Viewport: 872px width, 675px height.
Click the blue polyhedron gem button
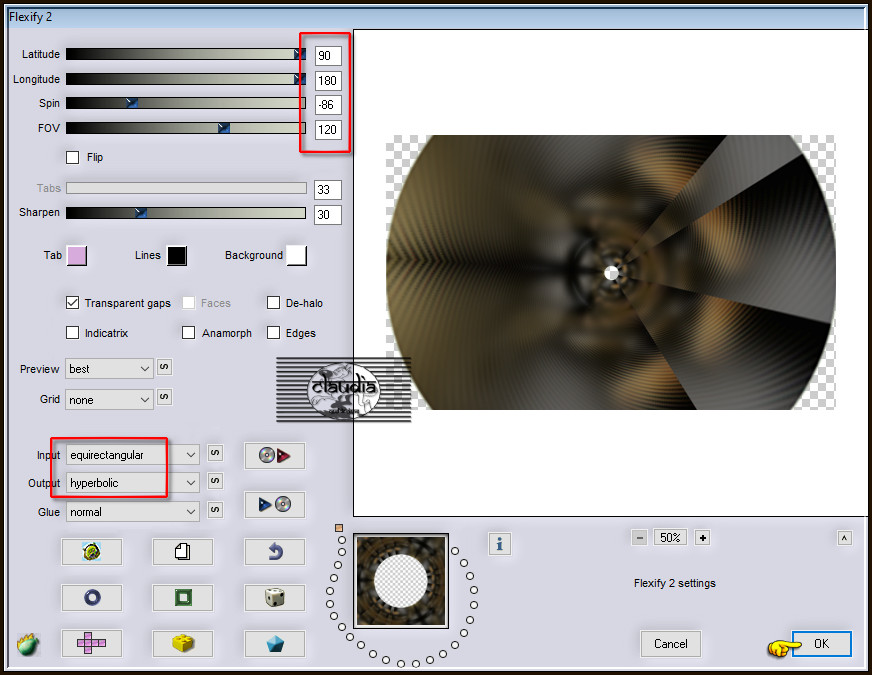coord(275,644)
